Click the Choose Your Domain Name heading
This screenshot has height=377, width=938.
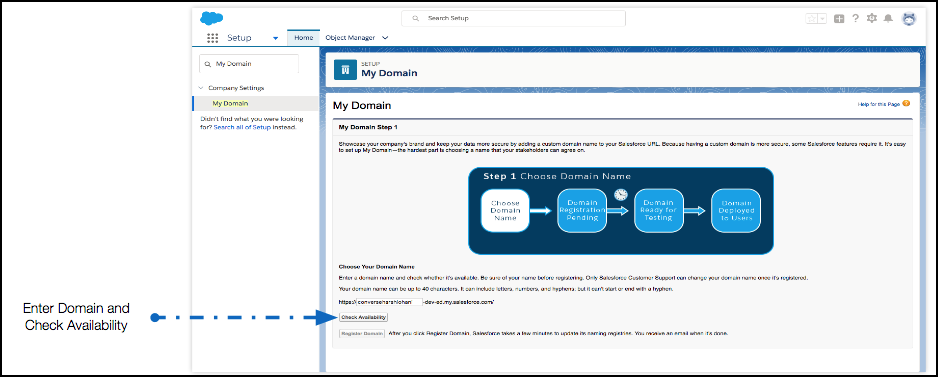pos(376,266)
